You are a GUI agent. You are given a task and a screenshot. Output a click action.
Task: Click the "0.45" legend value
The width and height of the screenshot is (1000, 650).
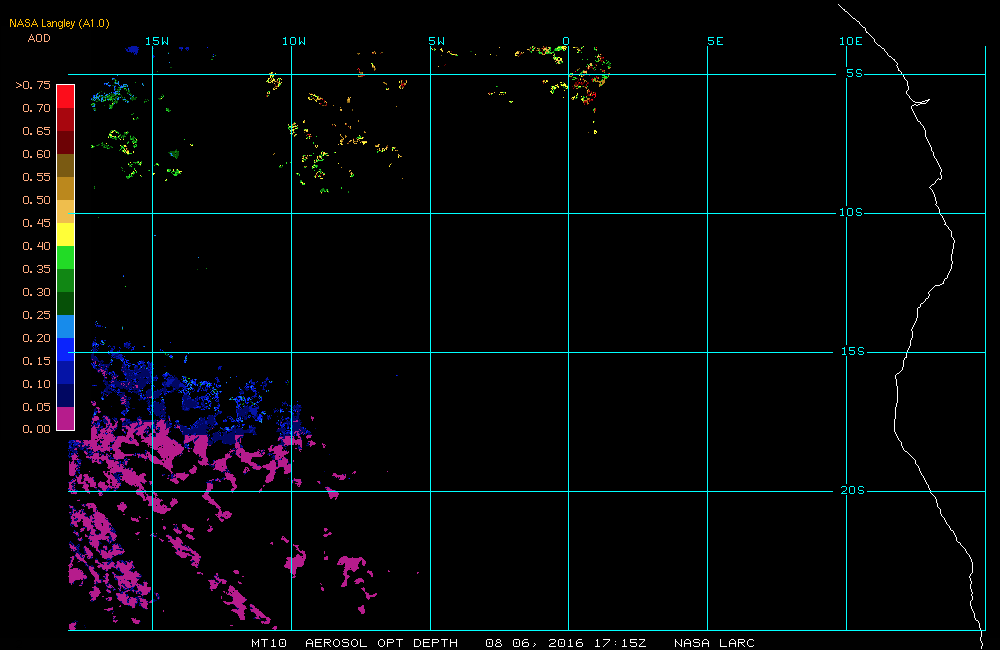tap(36, 223)
